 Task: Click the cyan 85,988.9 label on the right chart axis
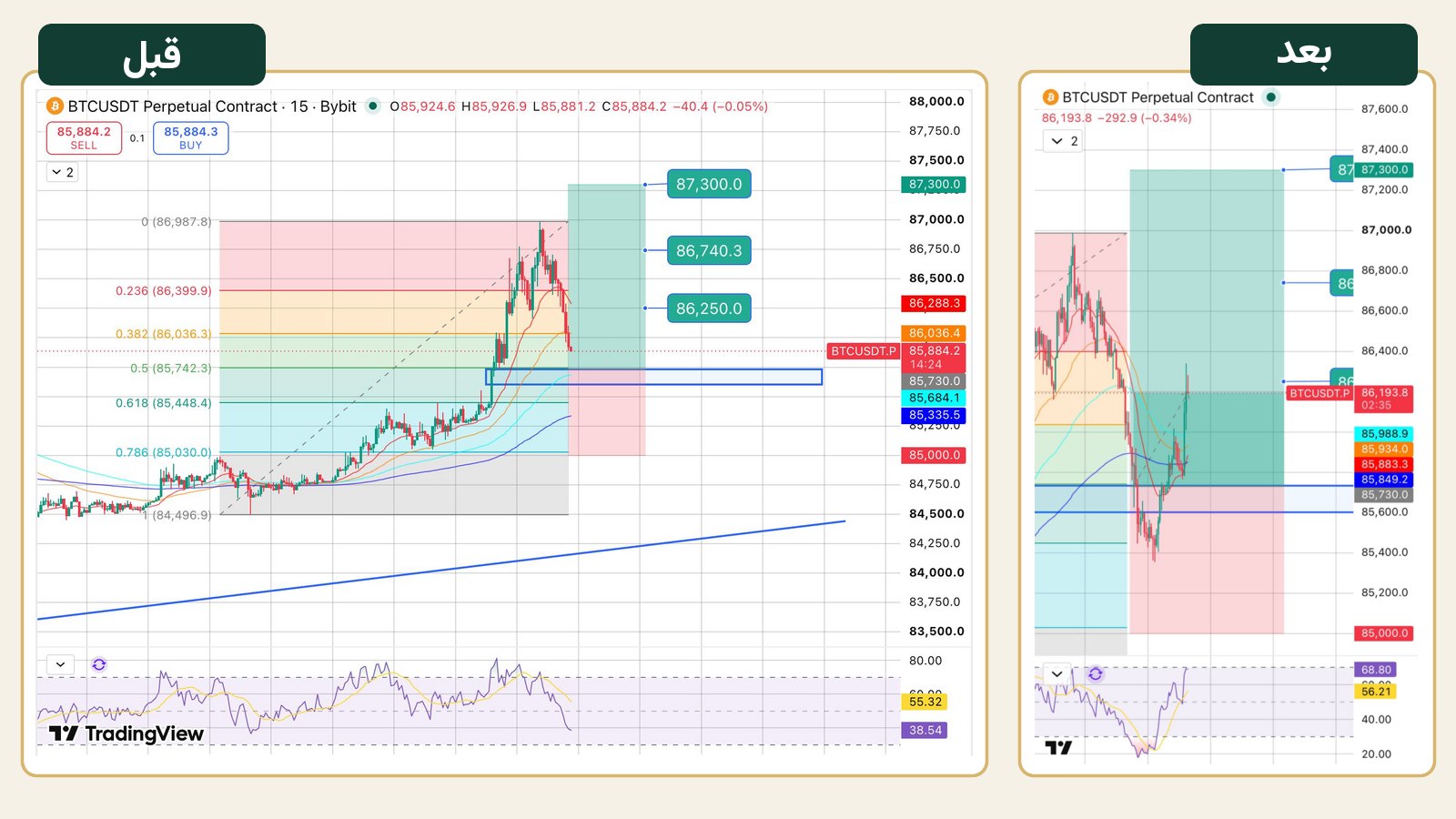coord(1384,434)
